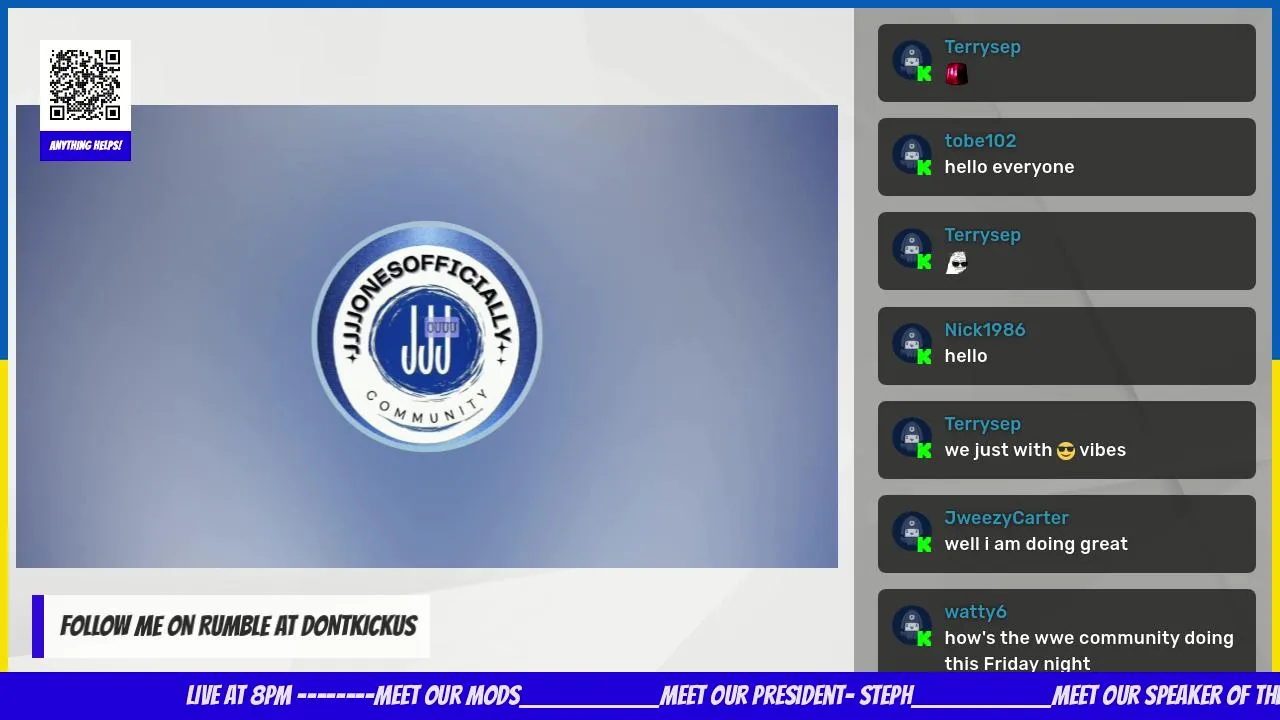The width and height of the screenshot is (1280, 720).
Task: Click avatar beside 'we just with vibes' message
Action: [x=911, y=438]
